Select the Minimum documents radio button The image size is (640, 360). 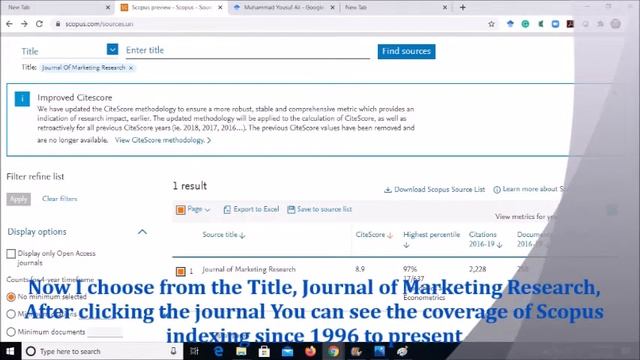(x=11, y=332)
